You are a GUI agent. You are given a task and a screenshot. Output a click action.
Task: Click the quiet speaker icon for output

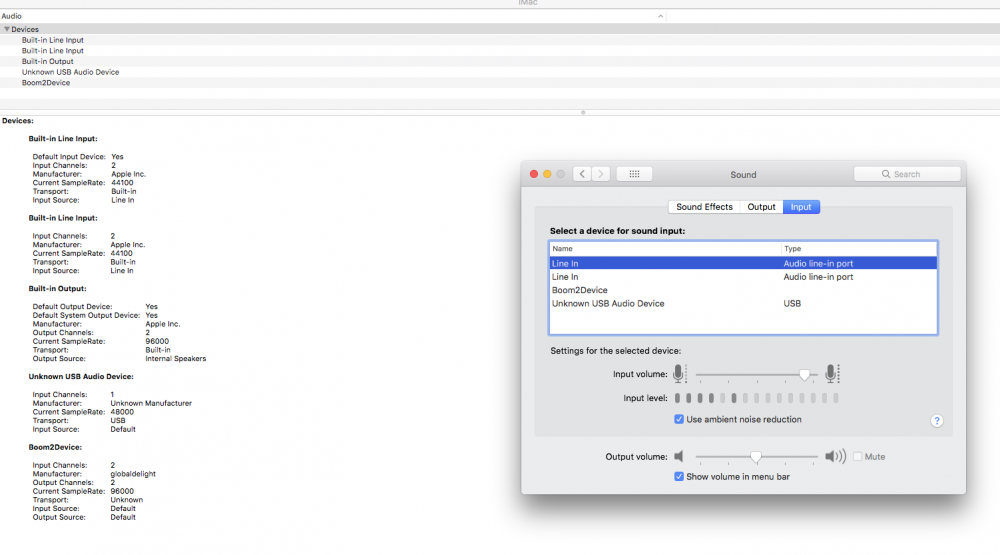679,457
